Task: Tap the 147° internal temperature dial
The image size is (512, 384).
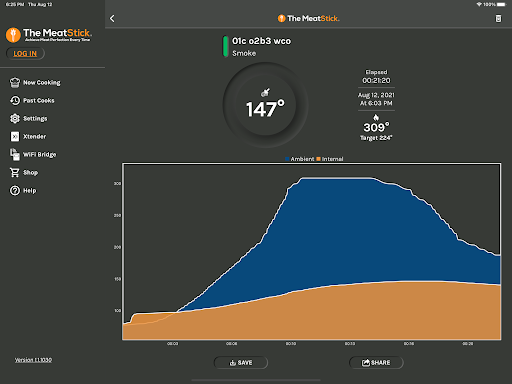Action: (x=265, y=105)
